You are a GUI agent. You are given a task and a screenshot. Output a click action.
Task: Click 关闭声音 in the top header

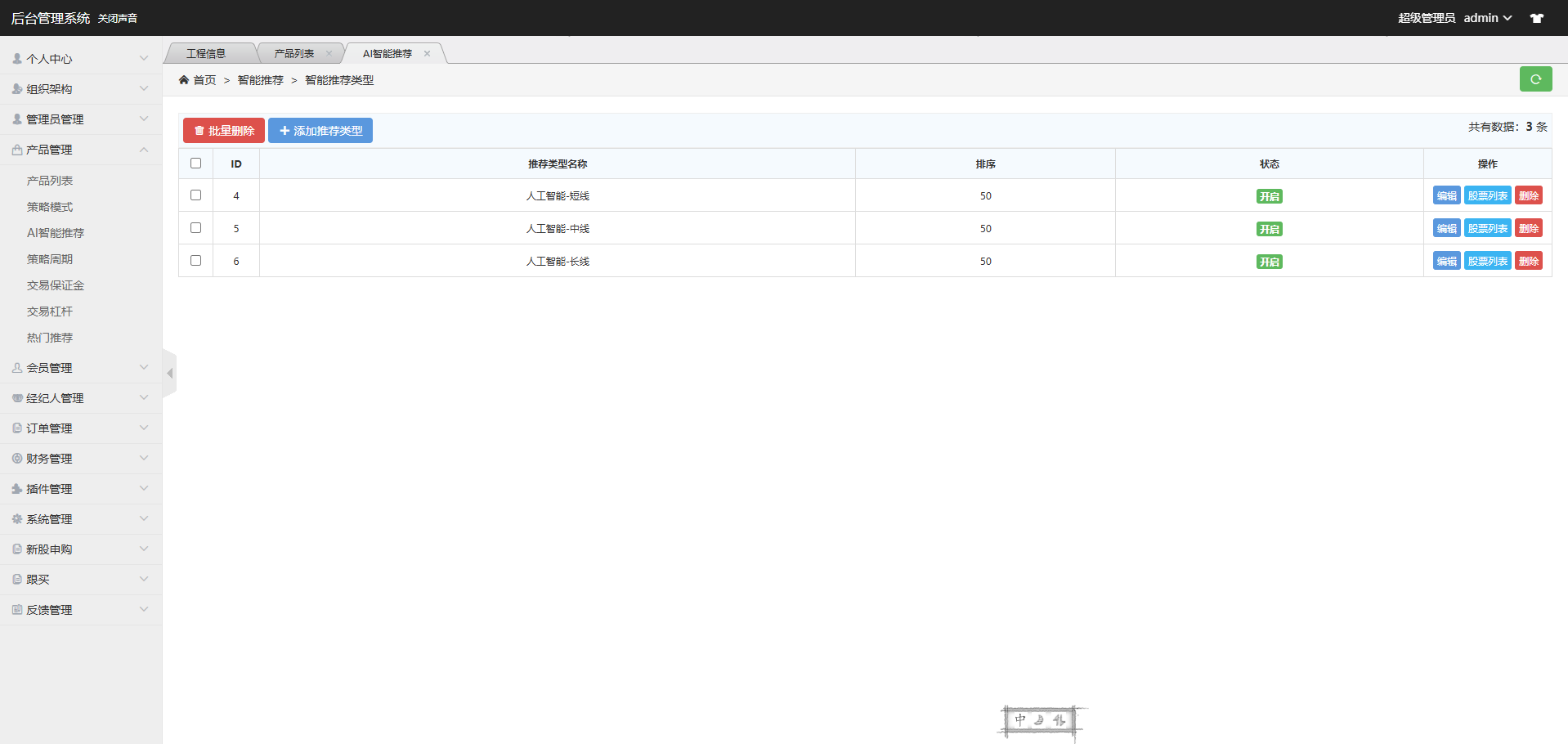pyautogui.click(x=118, y=19)
